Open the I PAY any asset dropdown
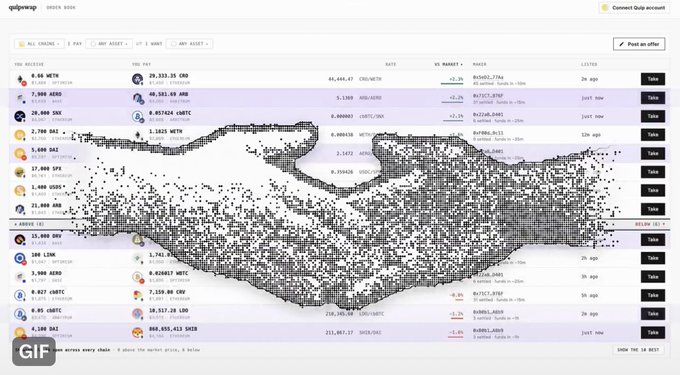 pyautogui.click(x=109, y=44)
